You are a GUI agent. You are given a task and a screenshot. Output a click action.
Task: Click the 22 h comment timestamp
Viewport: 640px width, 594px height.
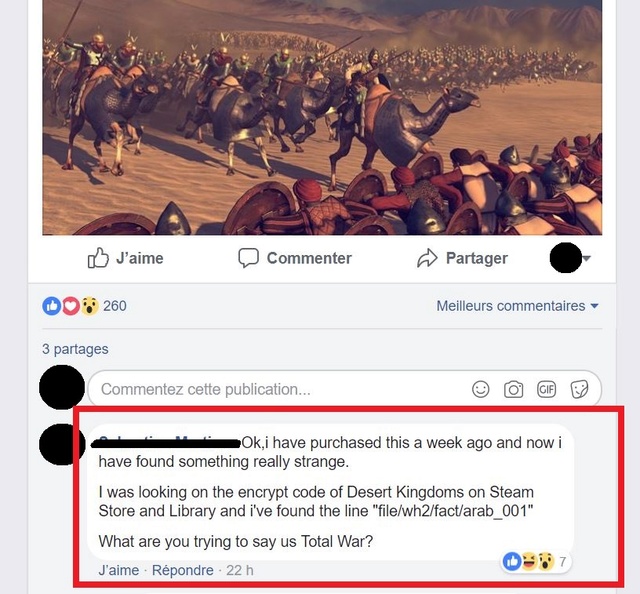(240, 570)
